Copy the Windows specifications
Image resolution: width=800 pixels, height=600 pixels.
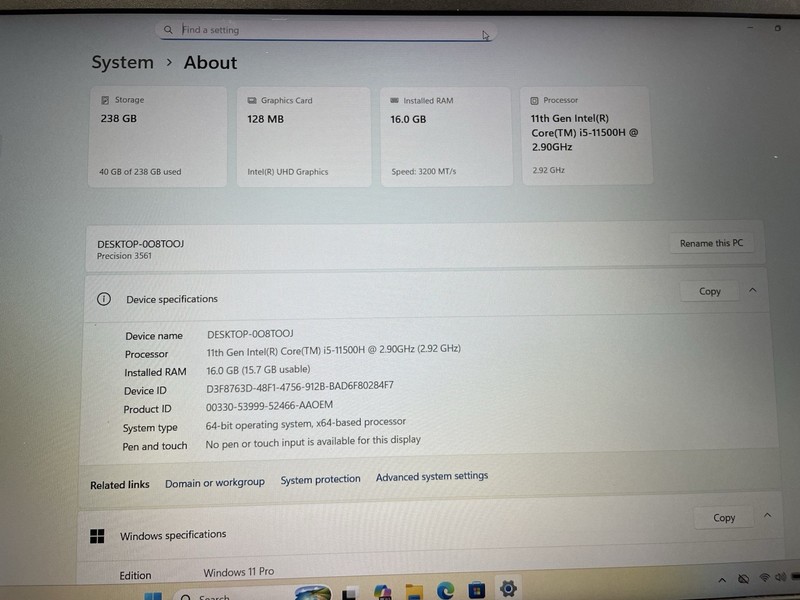pyautogui.click(x=724, y=518)
